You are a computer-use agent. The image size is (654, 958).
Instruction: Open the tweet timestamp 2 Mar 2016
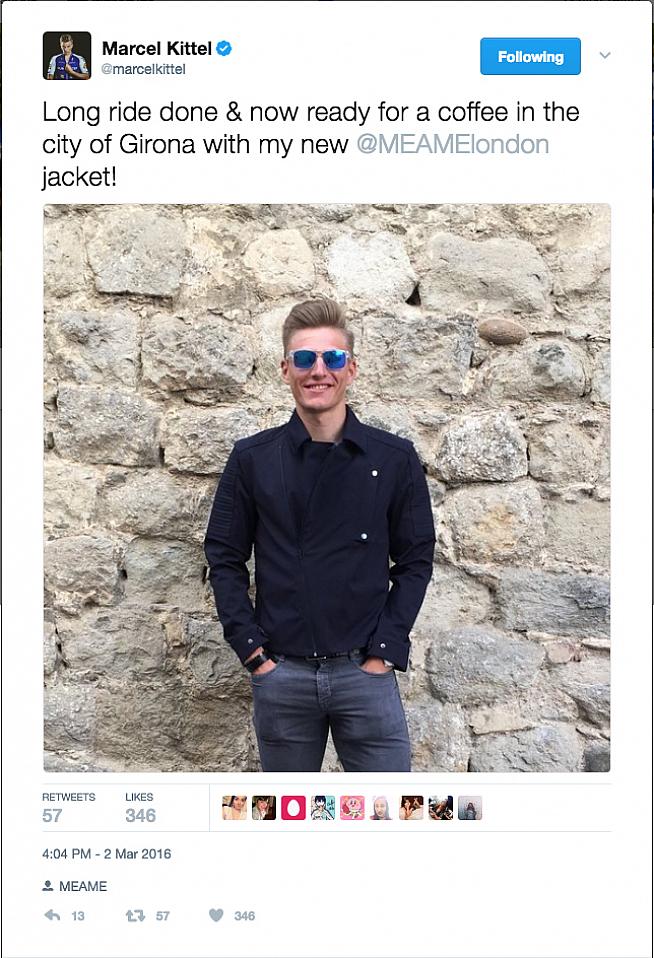coord(106,854)
